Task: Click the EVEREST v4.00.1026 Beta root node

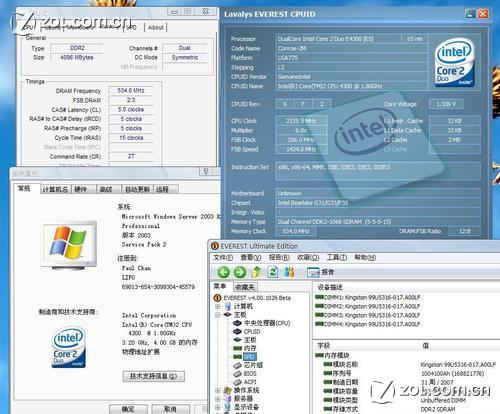Action: (257, 298)
